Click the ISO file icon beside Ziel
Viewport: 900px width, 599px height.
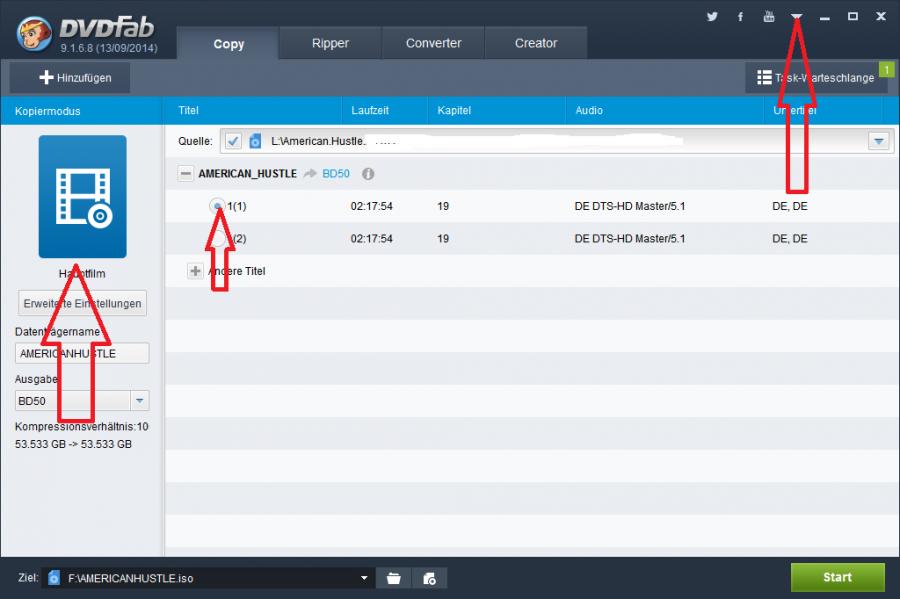tap(53, 577)
